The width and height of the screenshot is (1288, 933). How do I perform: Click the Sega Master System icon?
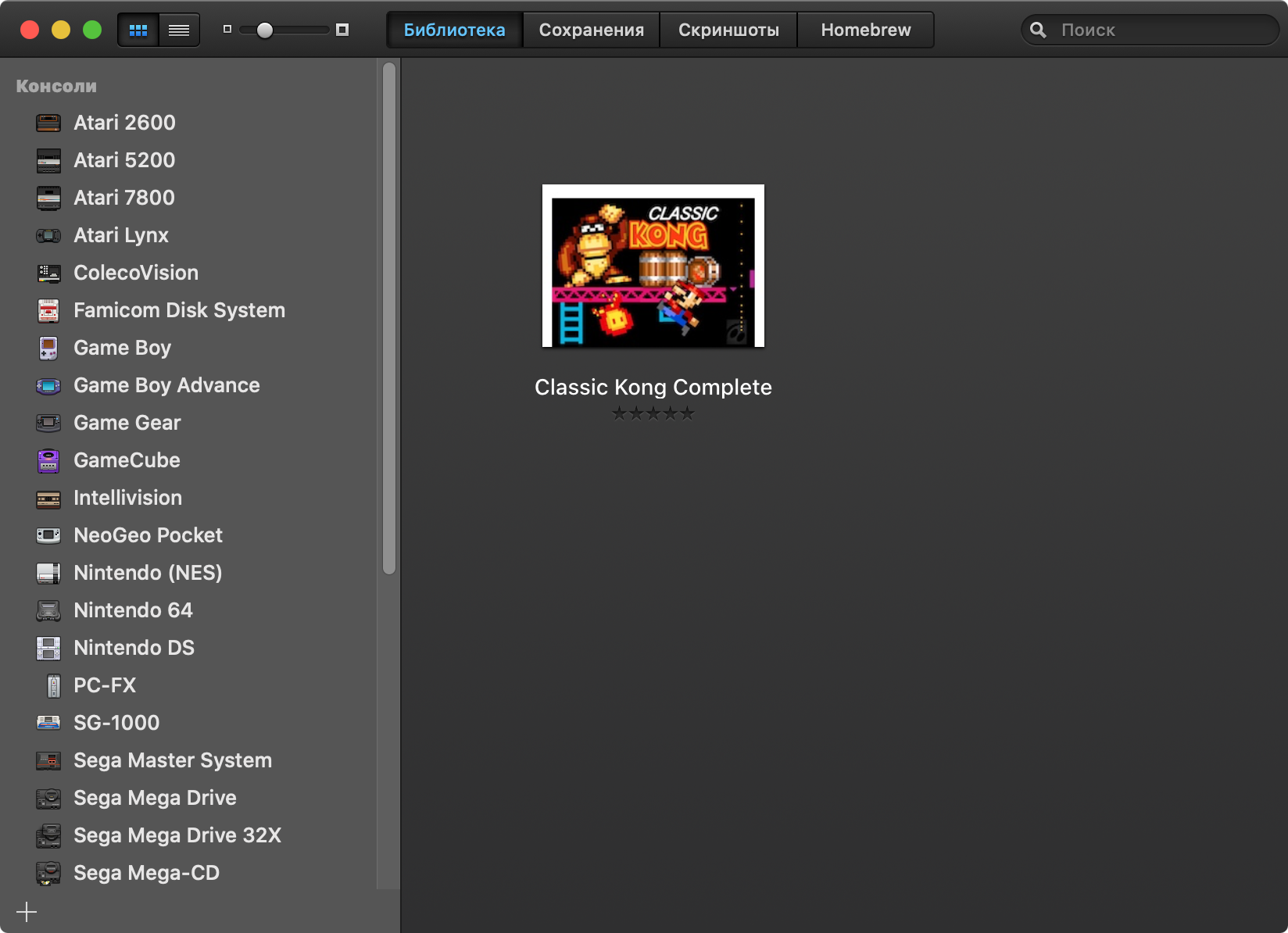[x=48, y=760]
